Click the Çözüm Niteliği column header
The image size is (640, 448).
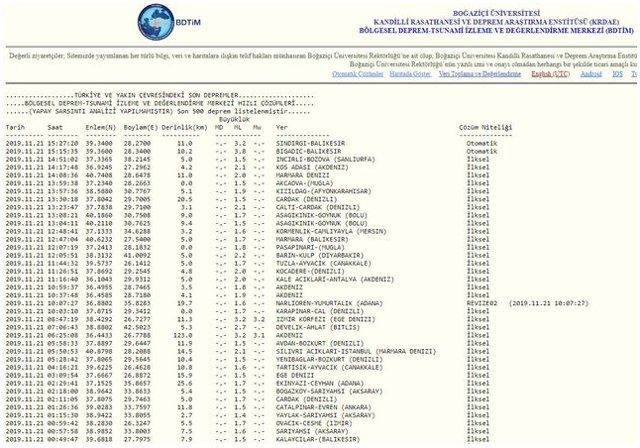pyautogui.click(x=485, y=127)
